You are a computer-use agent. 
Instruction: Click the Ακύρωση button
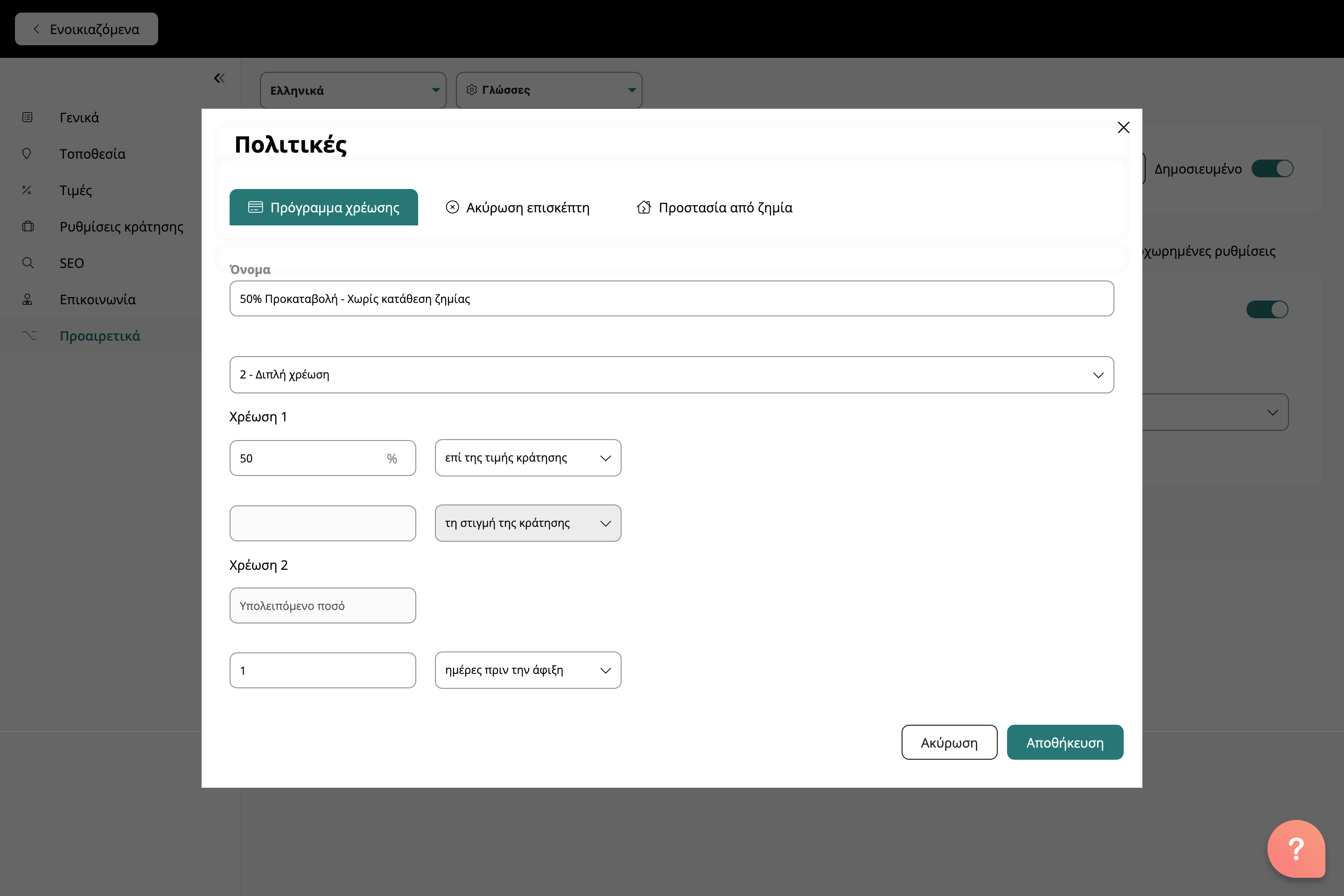pyautogui.click(x=949, y=742)
